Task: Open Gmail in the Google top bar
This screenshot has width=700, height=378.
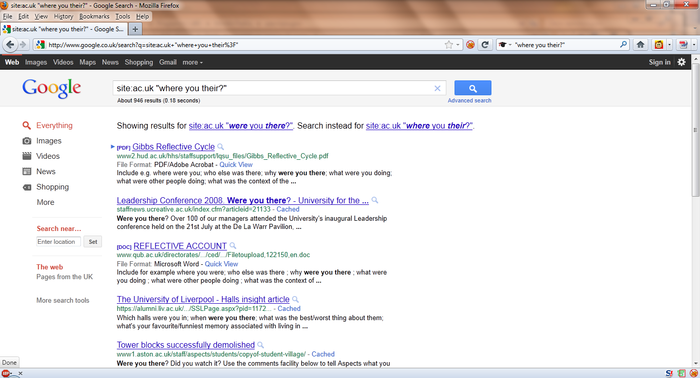Action: tap(168, 62)
